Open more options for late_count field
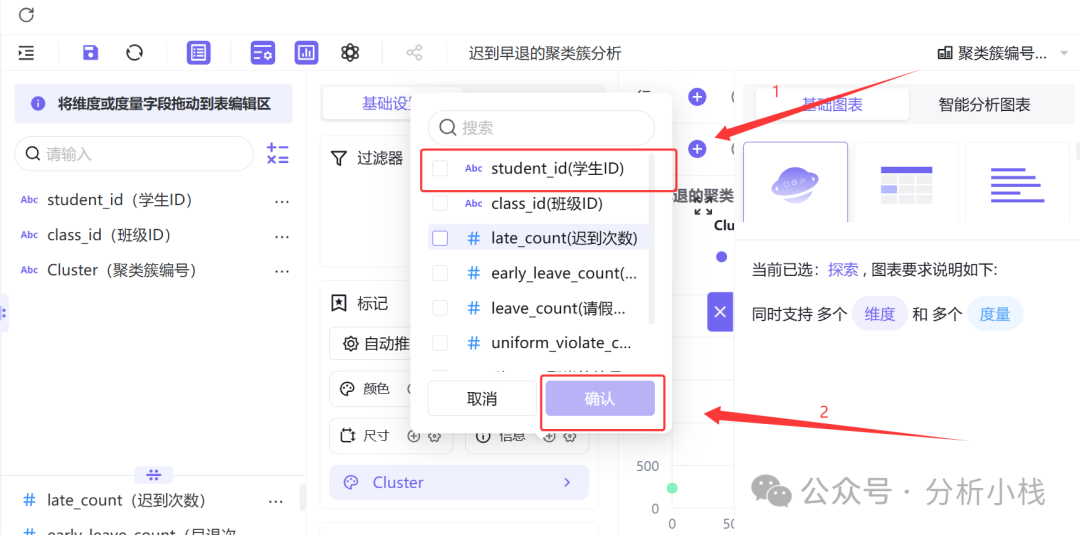This screenshot has height=535, width=1080. coord(276,501)
